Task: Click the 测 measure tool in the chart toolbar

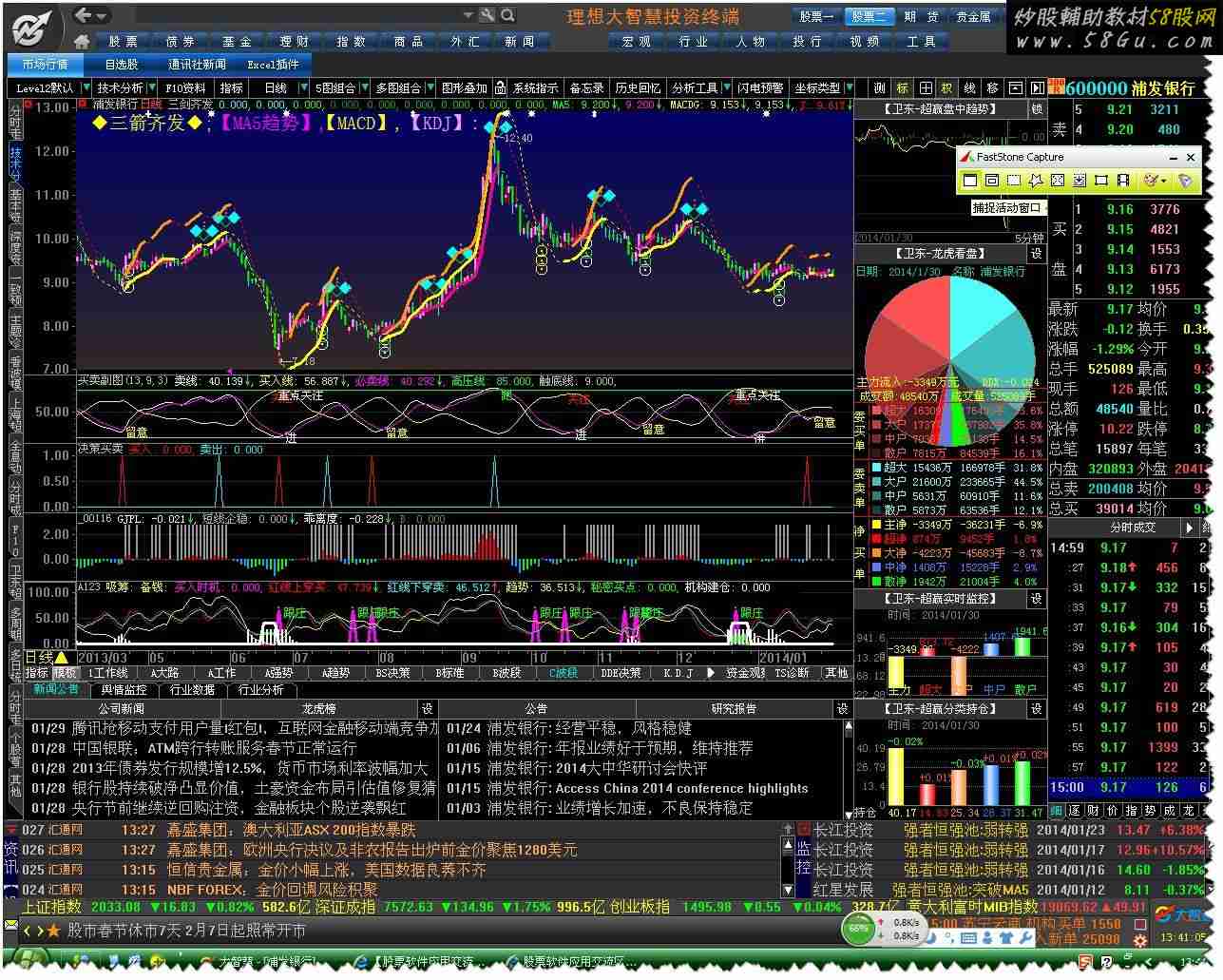Action: pos(880,87)
